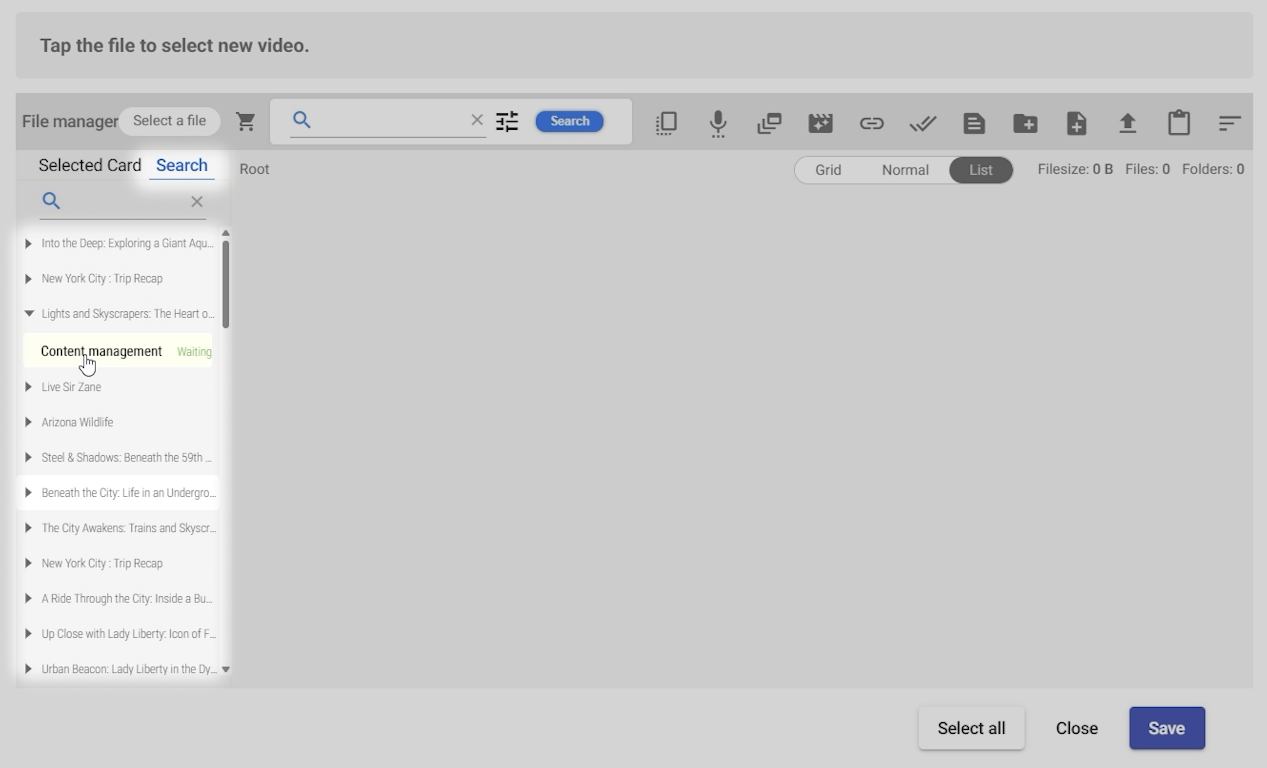The image size is (1267, 768).
Task: Collapse the Lights and Skyscrapers item
Action: tap(28, 314)
